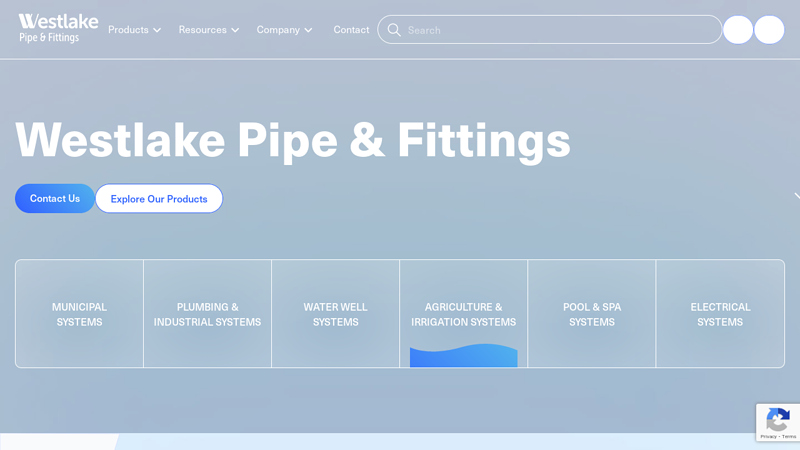Click the Westlake Pipe & Fittings logo
The height and width of the screenshot is (450, 800).
[58, 29]
